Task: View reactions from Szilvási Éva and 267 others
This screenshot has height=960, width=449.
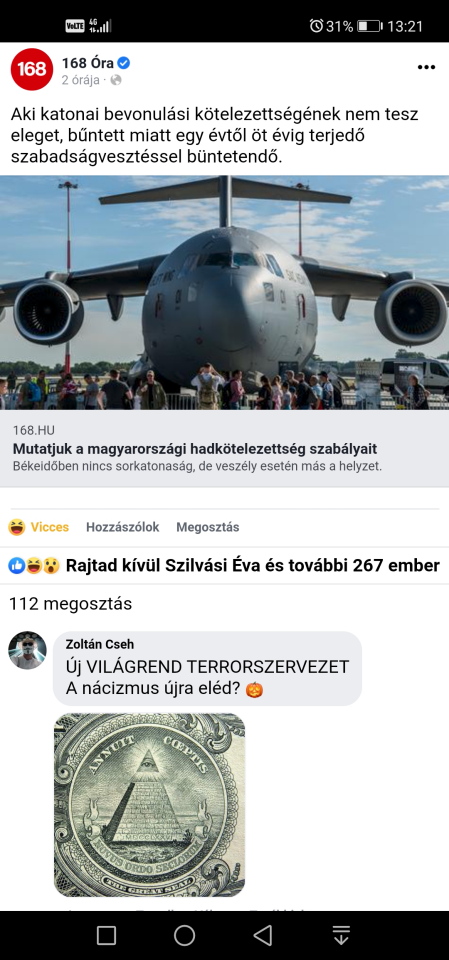Action: click(224, 566)
